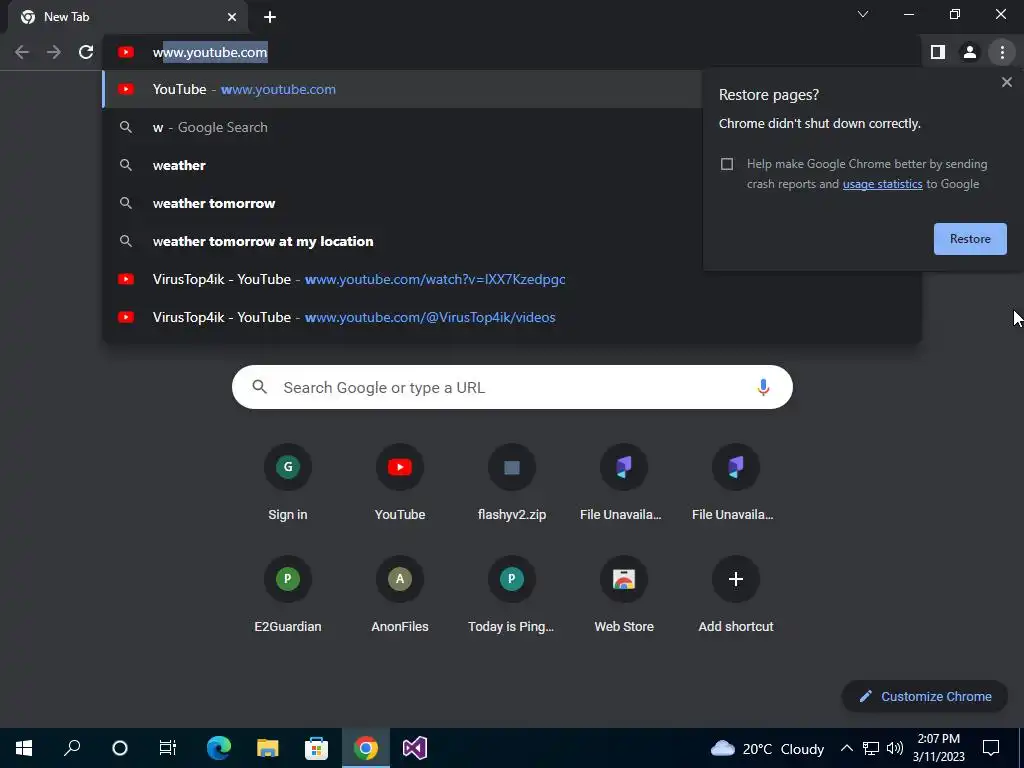
Task: Open Microsoft Store from the taskbar
Action: pos(317,748)
